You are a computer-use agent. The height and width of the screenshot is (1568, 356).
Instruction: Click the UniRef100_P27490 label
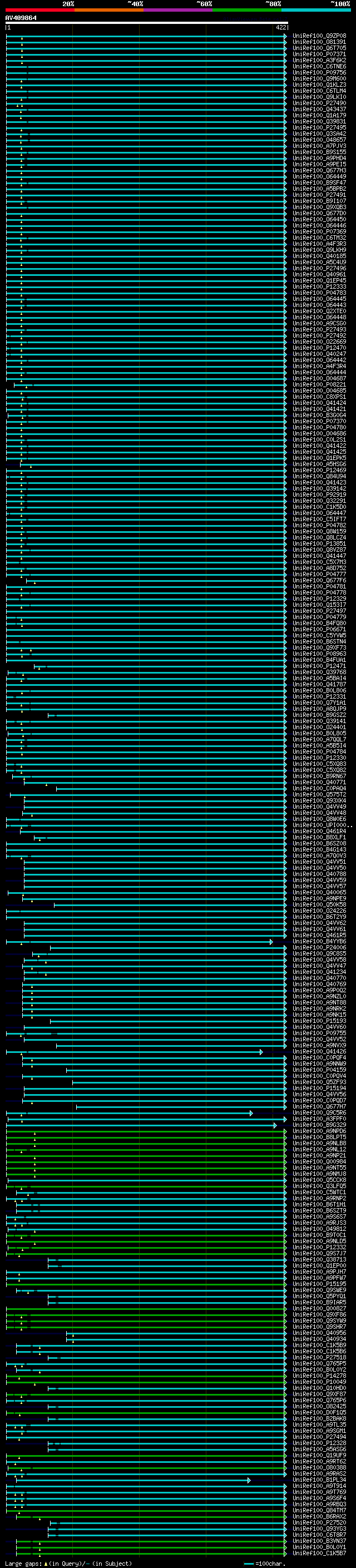[x=319, y=103]
